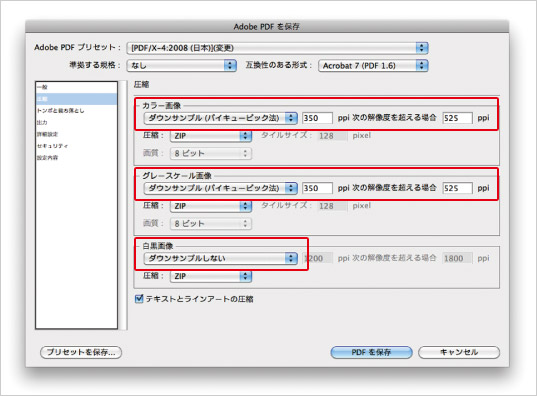537x396 pixels.
Task: Open the 互換性のある形式 Acrobat 7 dropdown
Action: pos(373,65)
